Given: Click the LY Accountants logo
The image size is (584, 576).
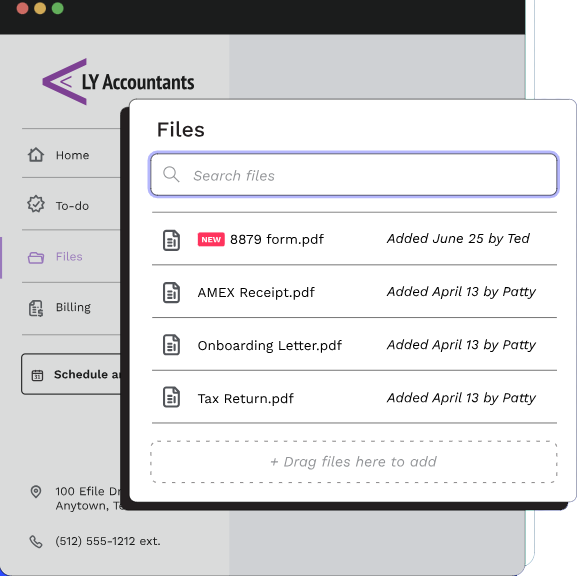Looking at the screenshot, I should [x=118, y=82].
